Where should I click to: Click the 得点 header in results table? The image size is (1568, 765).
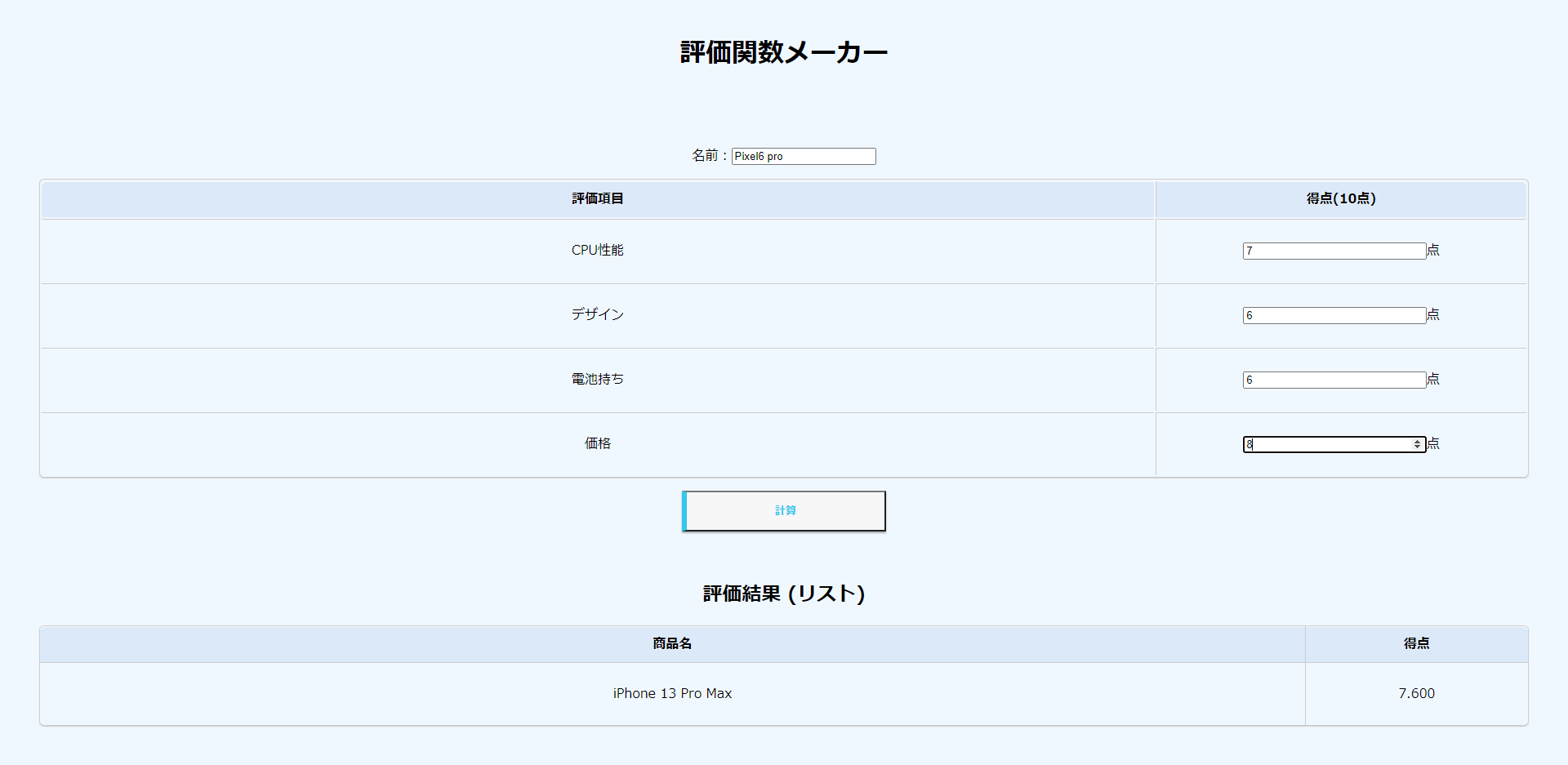coord(1416,644)
